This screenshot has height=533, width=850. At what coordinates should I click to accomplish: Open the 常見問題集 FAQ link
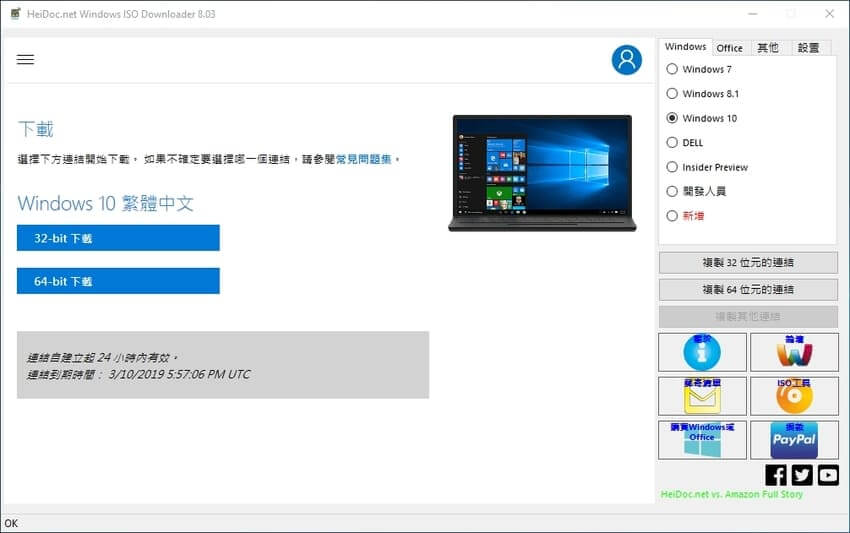pos(363,159)
